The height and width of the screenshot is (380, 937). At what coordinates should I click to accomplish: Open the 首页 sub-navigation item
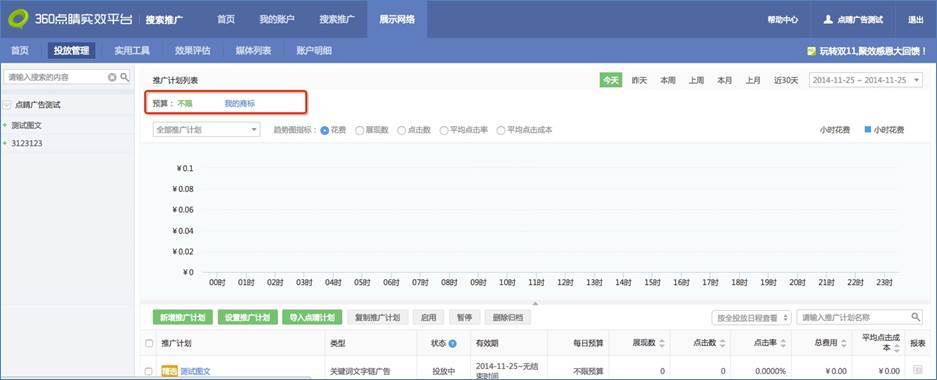point(20,51)
